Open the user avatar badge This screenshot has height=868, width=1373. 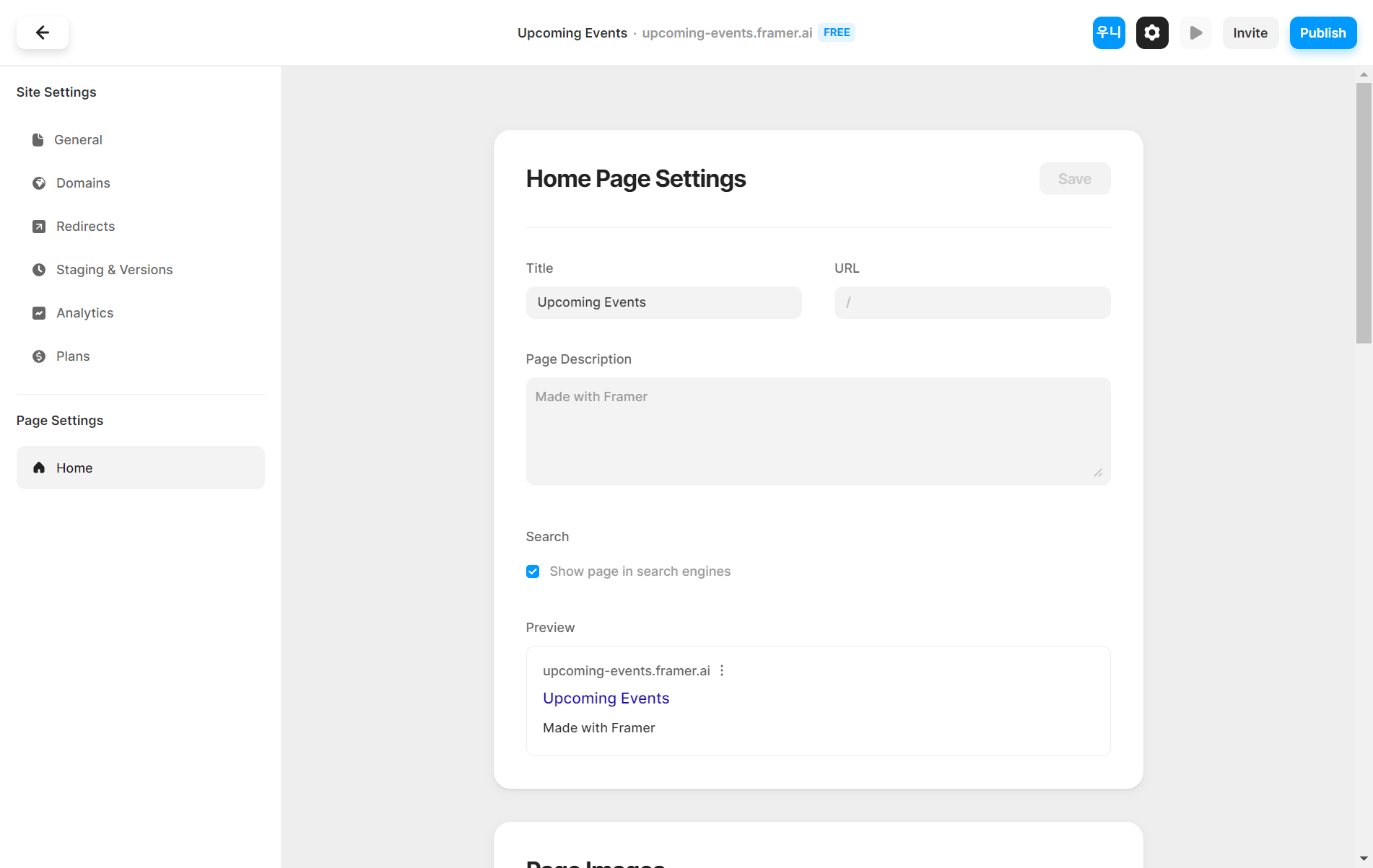tap(1109, 32)
